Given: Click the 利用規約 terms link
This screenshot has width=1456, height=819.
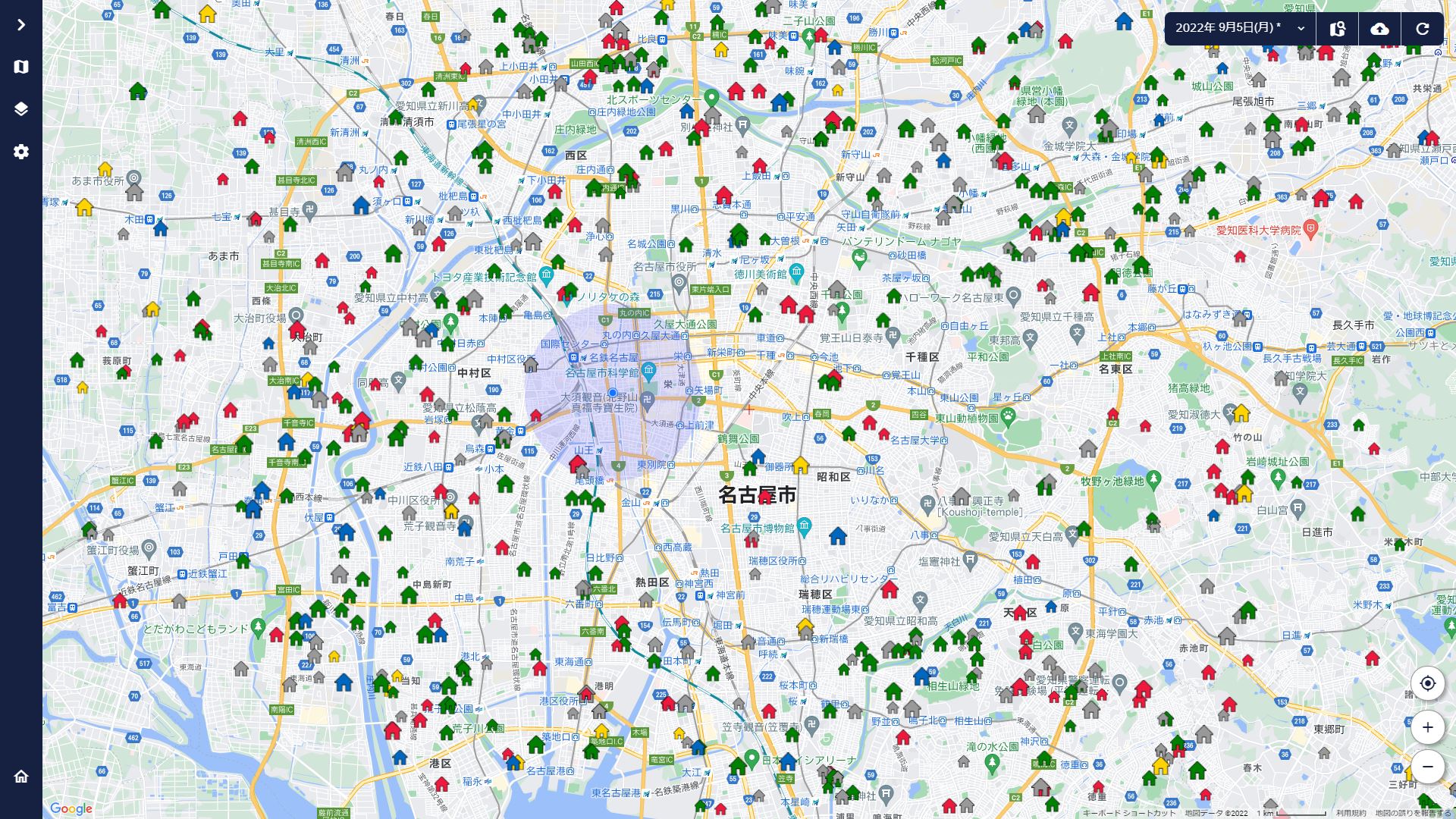Looking at the screenshot, I should point(1351,813).
